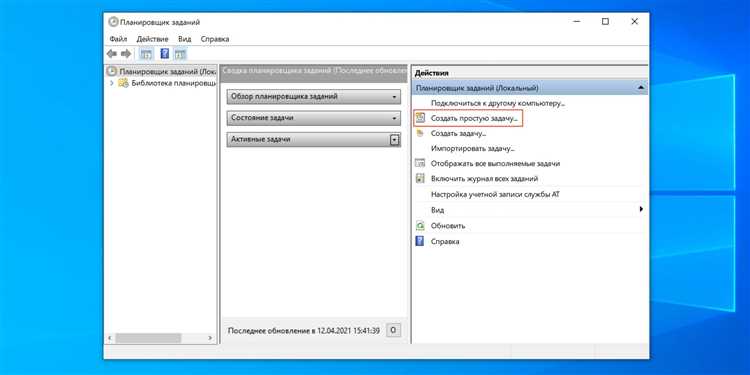This screenshot has width=750, height=375.
Task: Click the Back arrow toolbar icon
Action: (111, 54)
